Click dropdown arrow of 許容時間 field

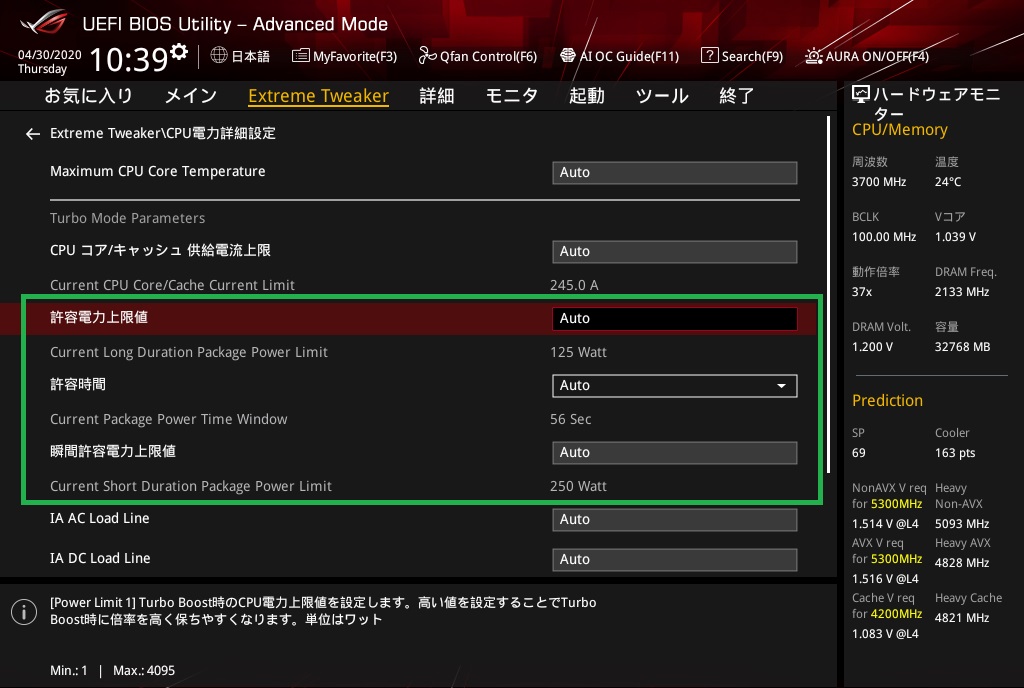(781, 386)
